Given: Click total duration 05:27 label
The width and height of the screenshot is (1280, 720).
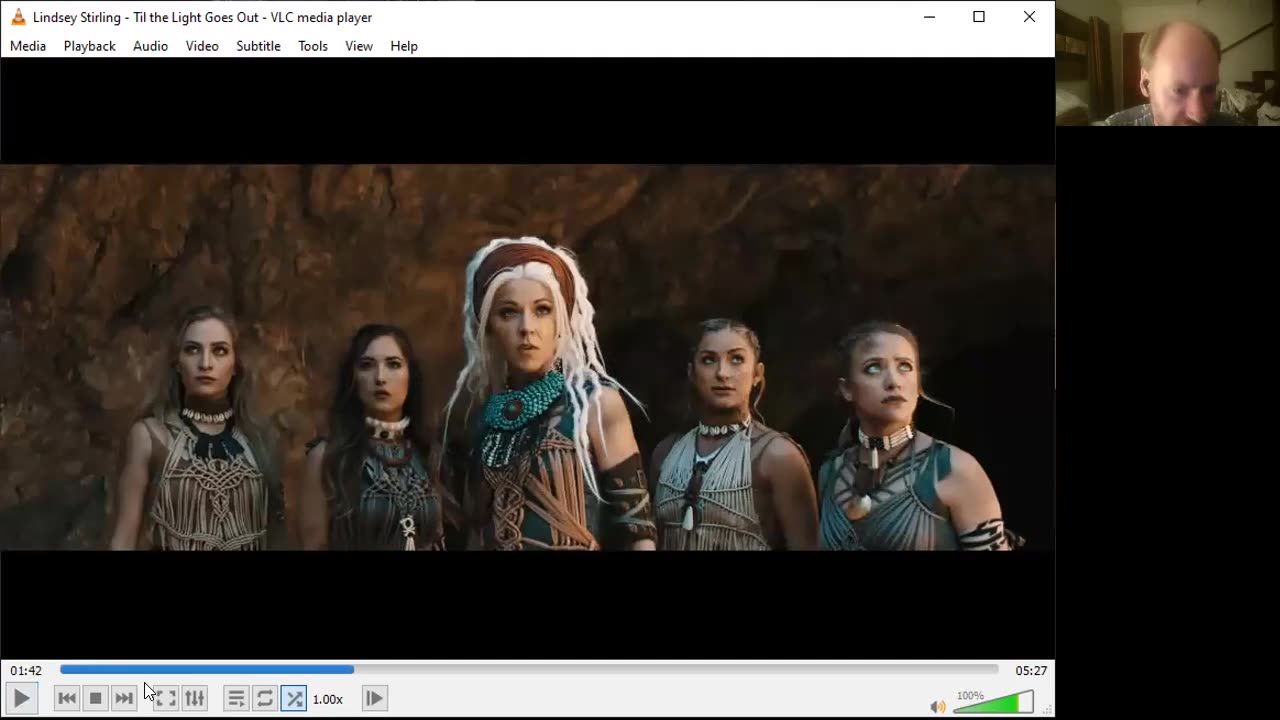Looking at the screenshot, I should [1031, 670].
